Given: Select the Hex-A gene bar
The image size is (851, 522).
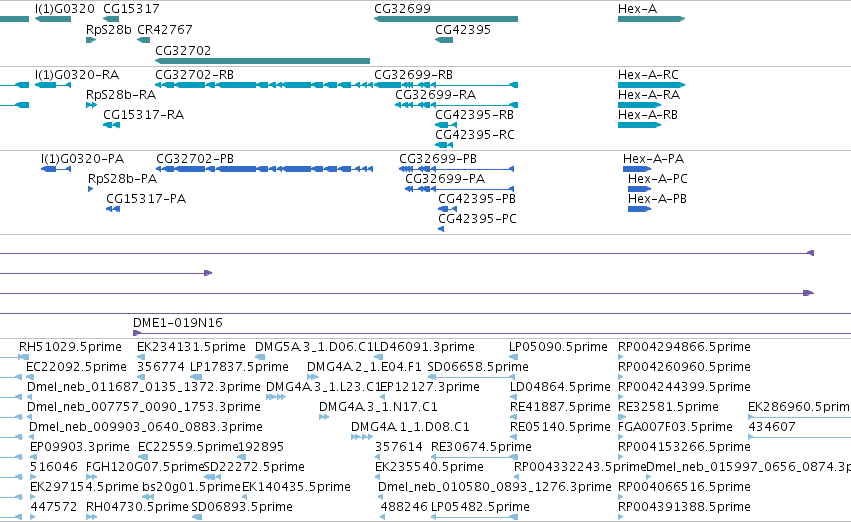Looking at the screenshot, I should click(x=652, y=19).
